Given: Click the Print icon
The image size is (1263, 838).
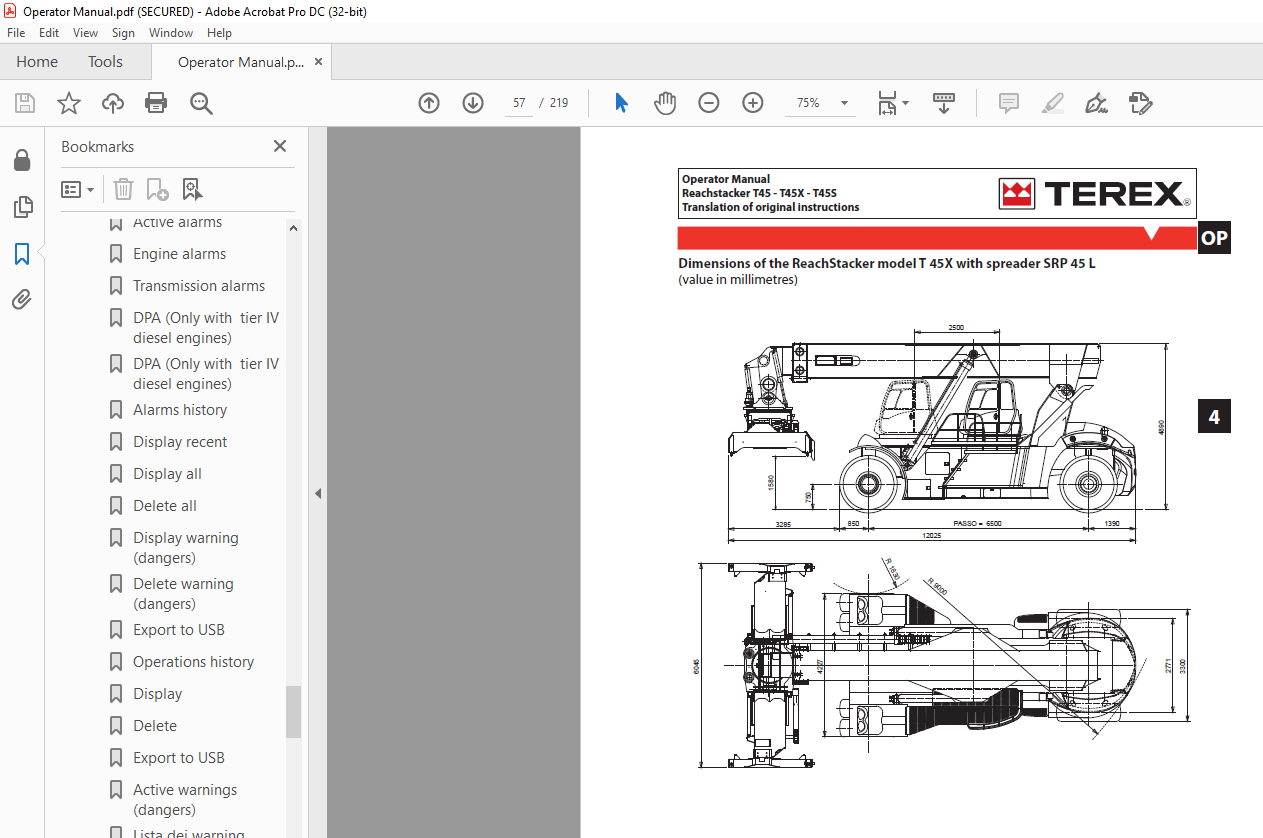Looking at the screenshot, I should pyautogui.click(x=156, y=103).
